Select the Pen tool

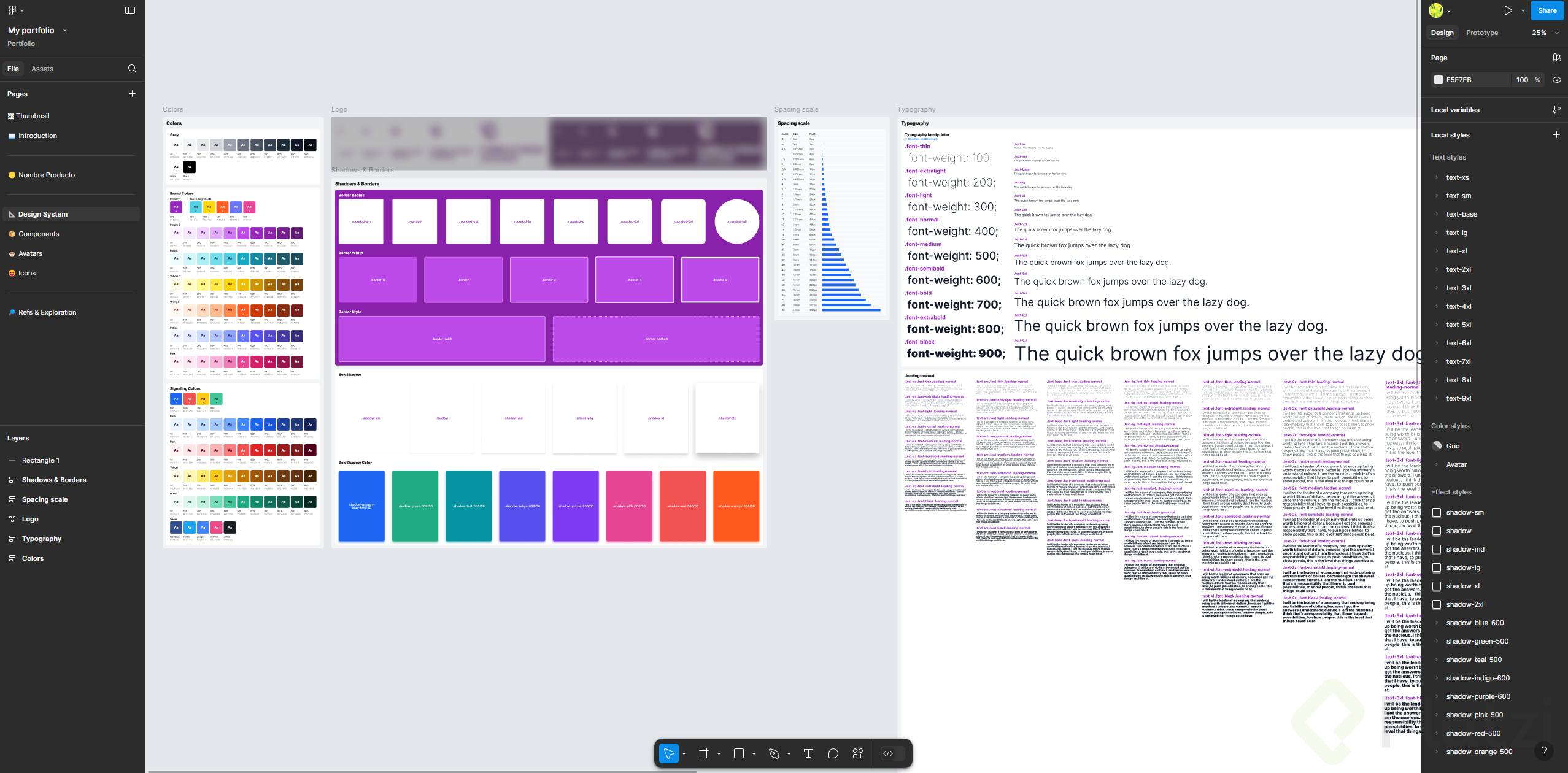[x=774, y=753]
